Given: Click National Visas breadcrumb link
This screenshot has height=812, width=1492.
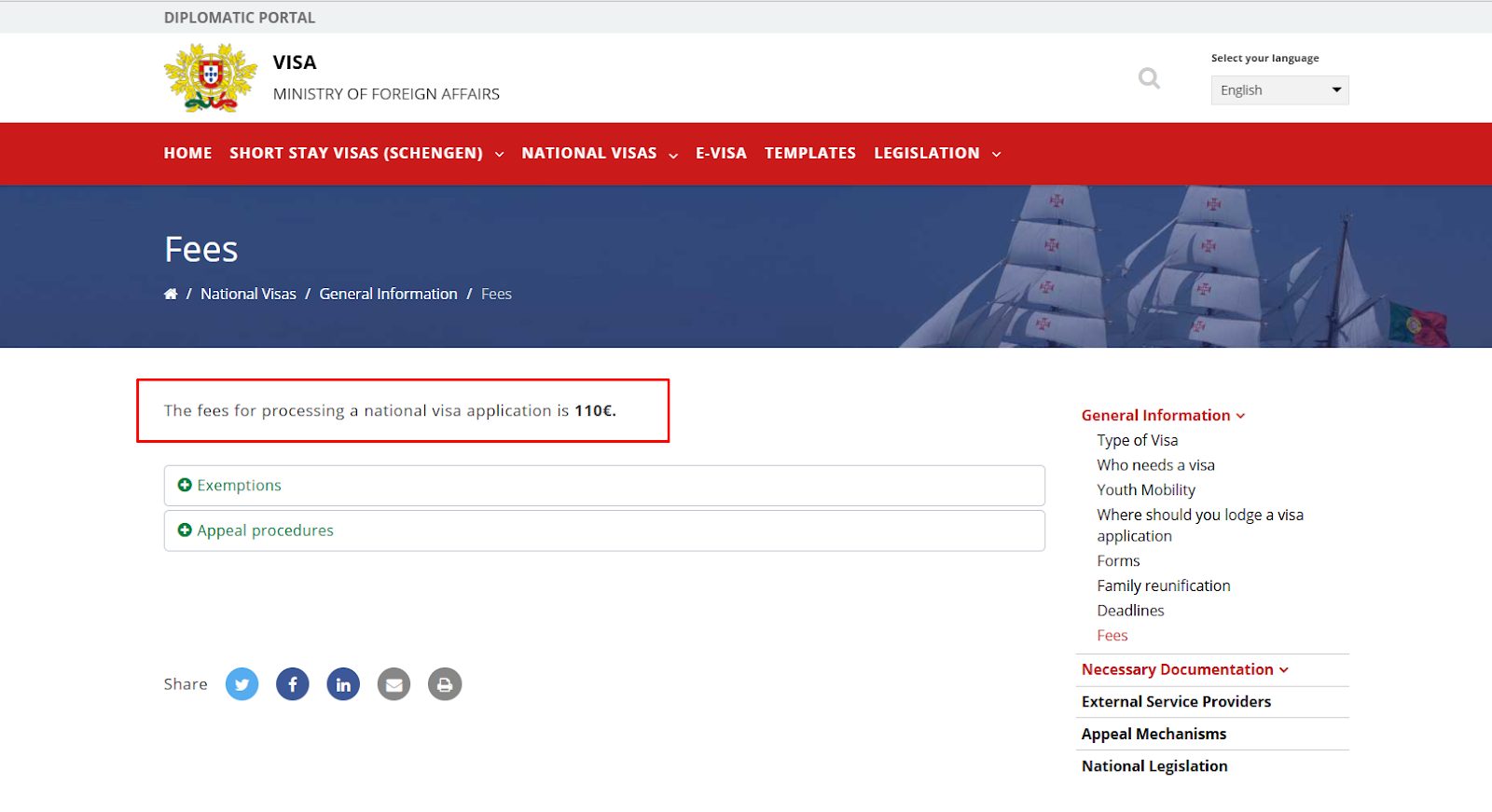Looking at the screenshot, I should pos(248,294).
